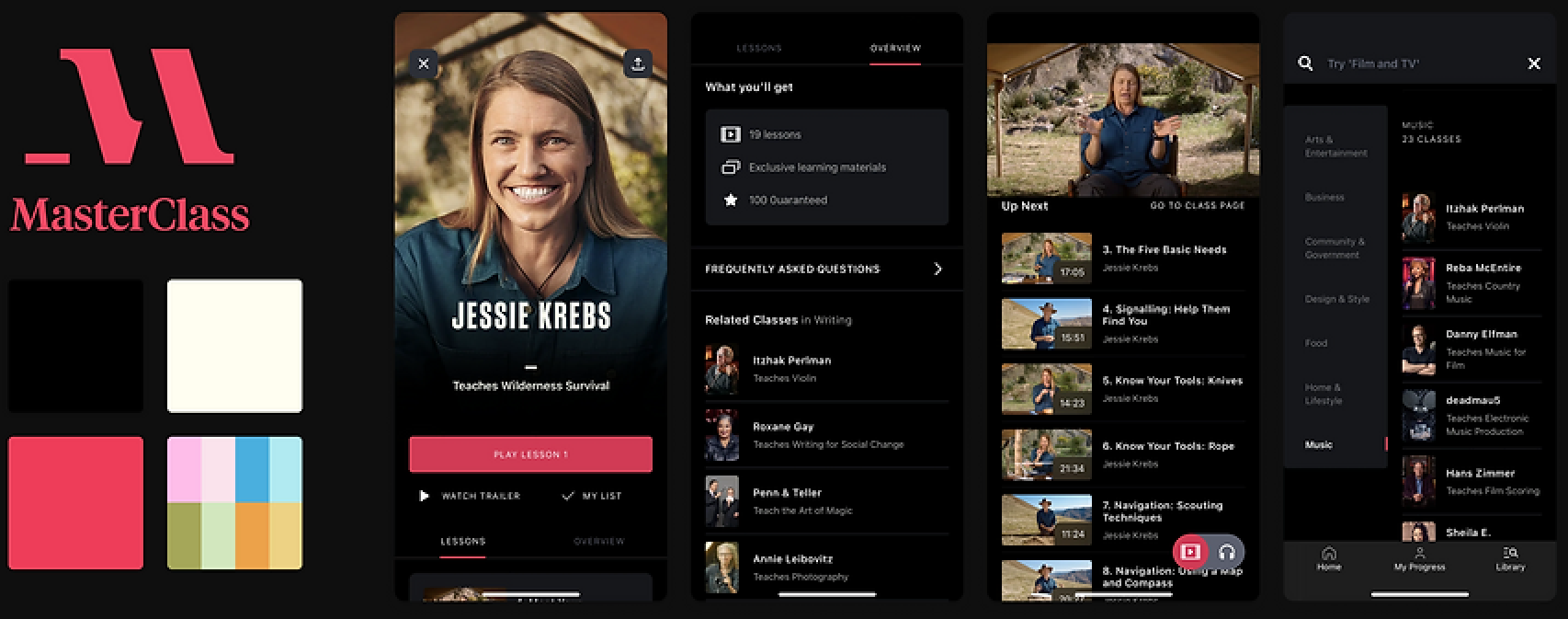Screen dimensions: 1568x619
Task: Select Music category
Action: 1319,445
